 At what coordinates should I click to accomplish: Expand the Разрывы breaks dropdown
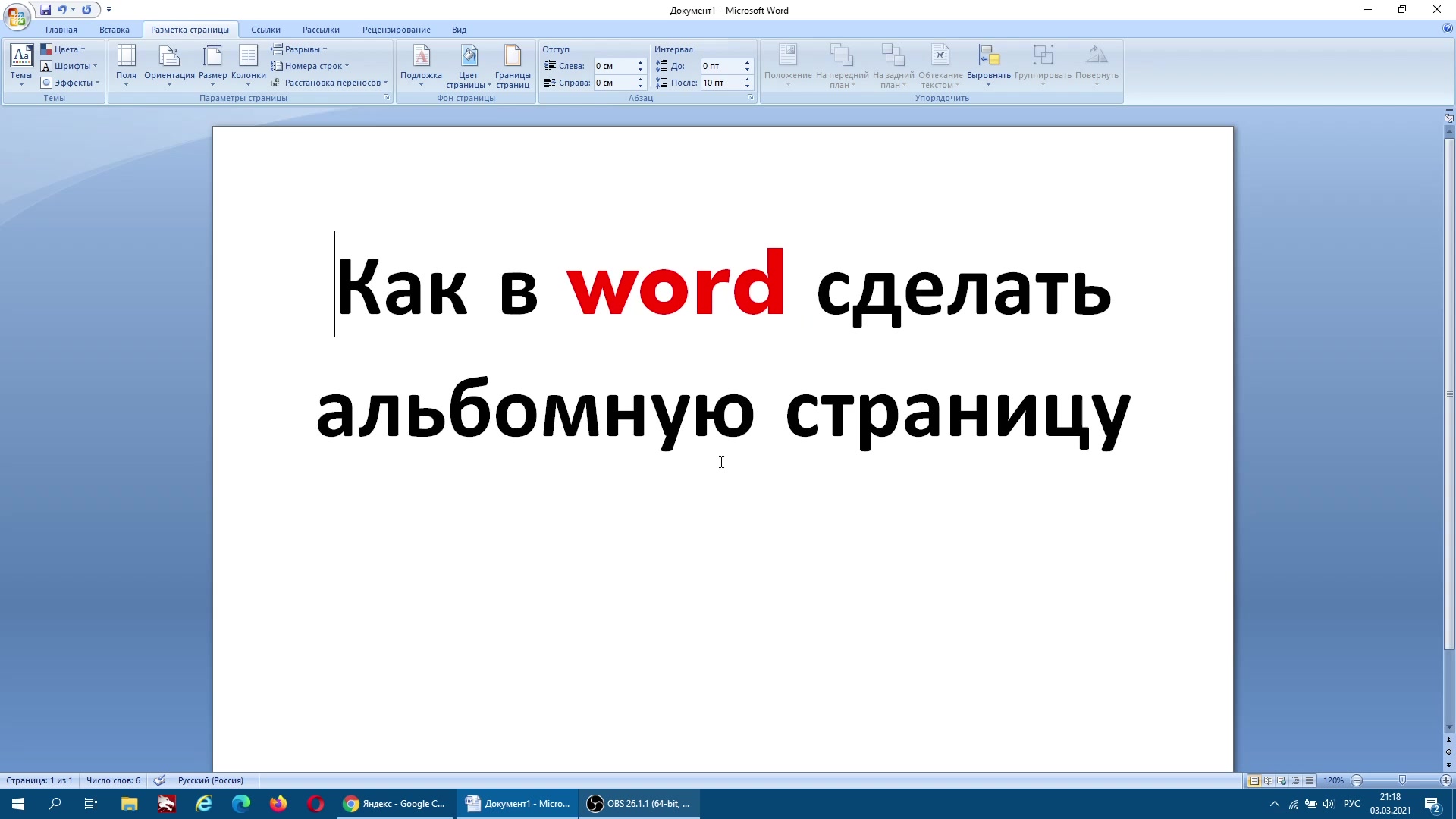coord(299,49)
